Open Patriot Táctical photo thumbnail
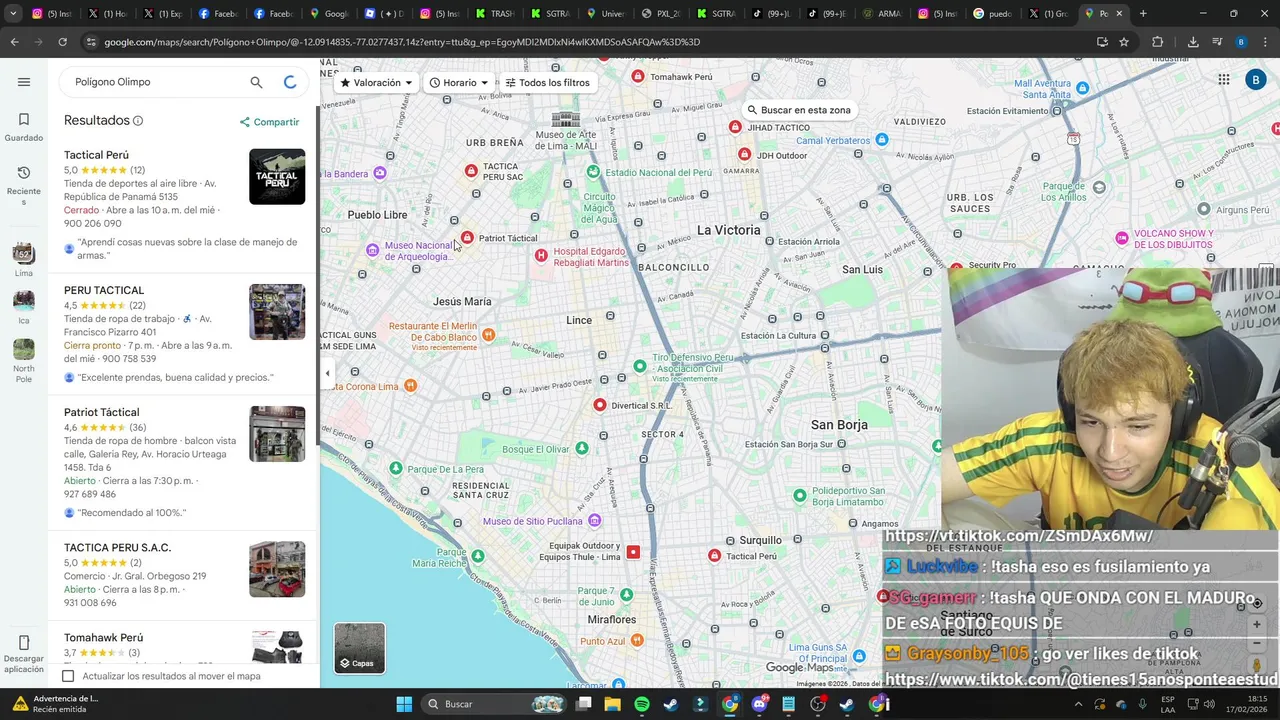 (277, 434)
